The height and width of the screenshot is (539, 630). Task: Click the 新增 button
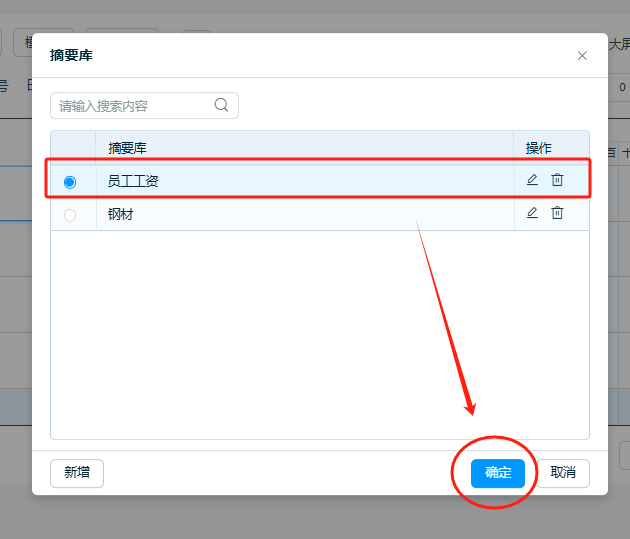(77, 473)
